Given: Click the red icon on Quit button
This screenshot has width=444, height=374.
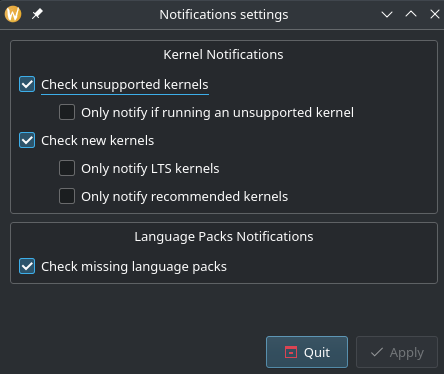Looking at the screenshot, I should click(x=291, y=352).
